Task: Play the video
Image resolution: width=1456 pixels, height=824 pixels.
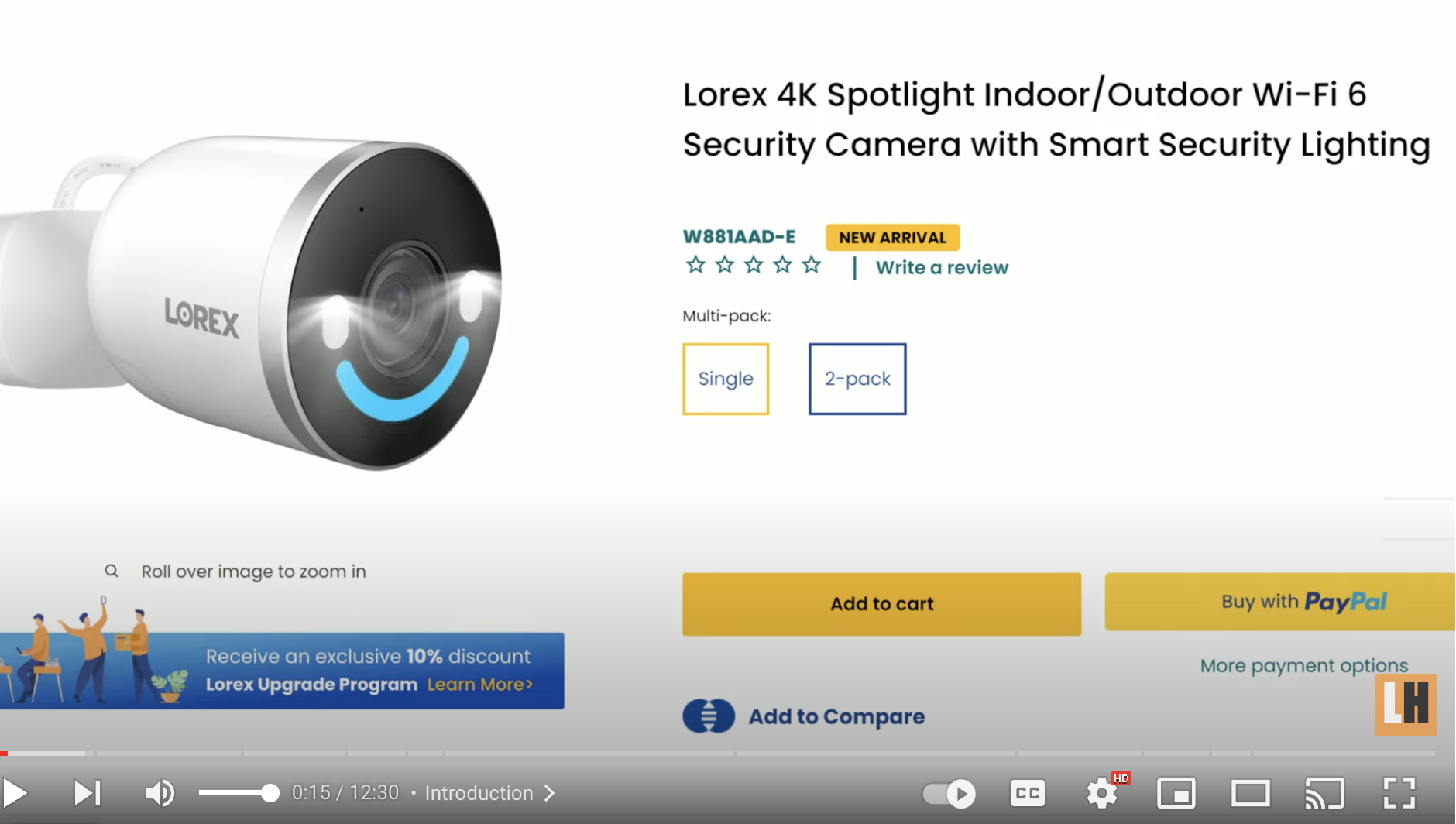Action: point(15,793)
